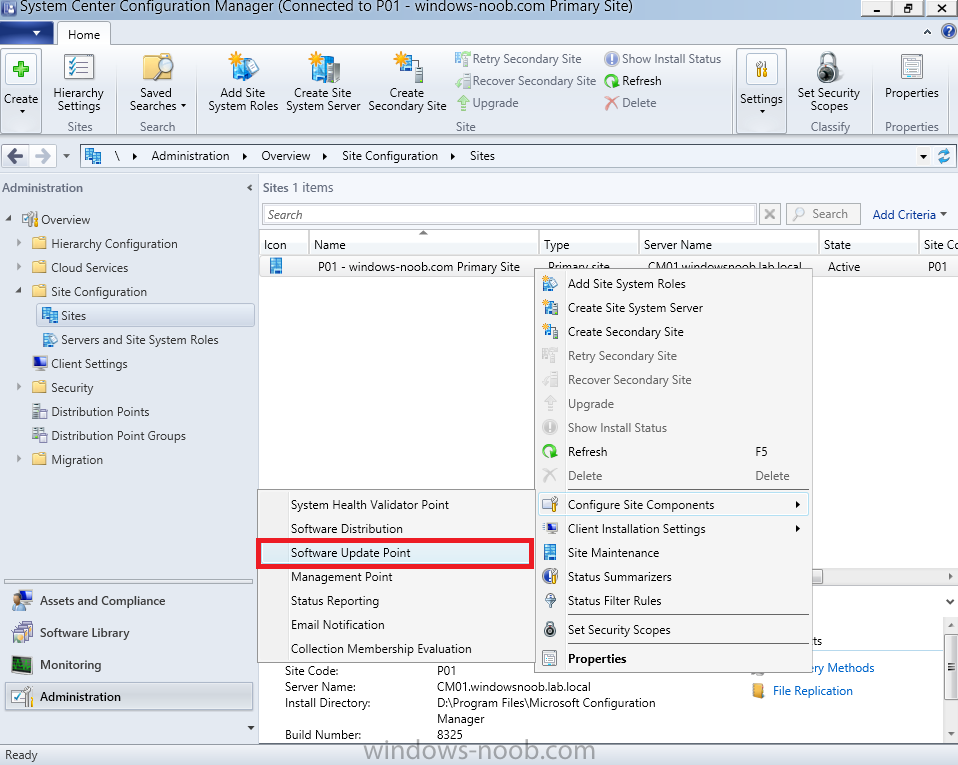Select Servers and Site System Roles node

coord(139,340)
